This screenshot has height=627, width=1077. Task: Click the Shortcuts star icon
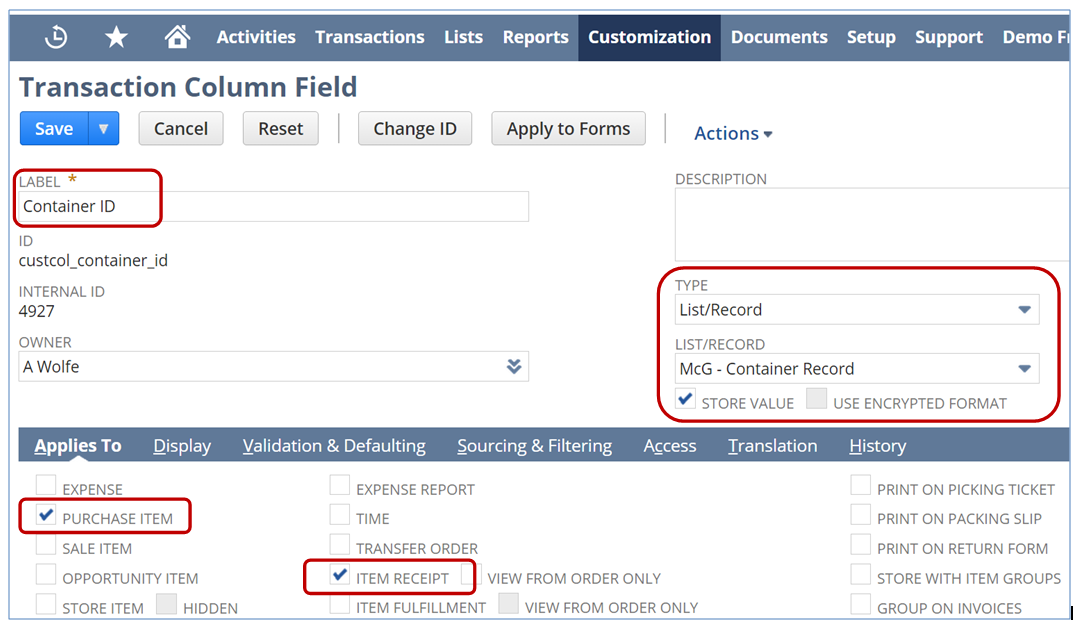click(x=116, y=37)
